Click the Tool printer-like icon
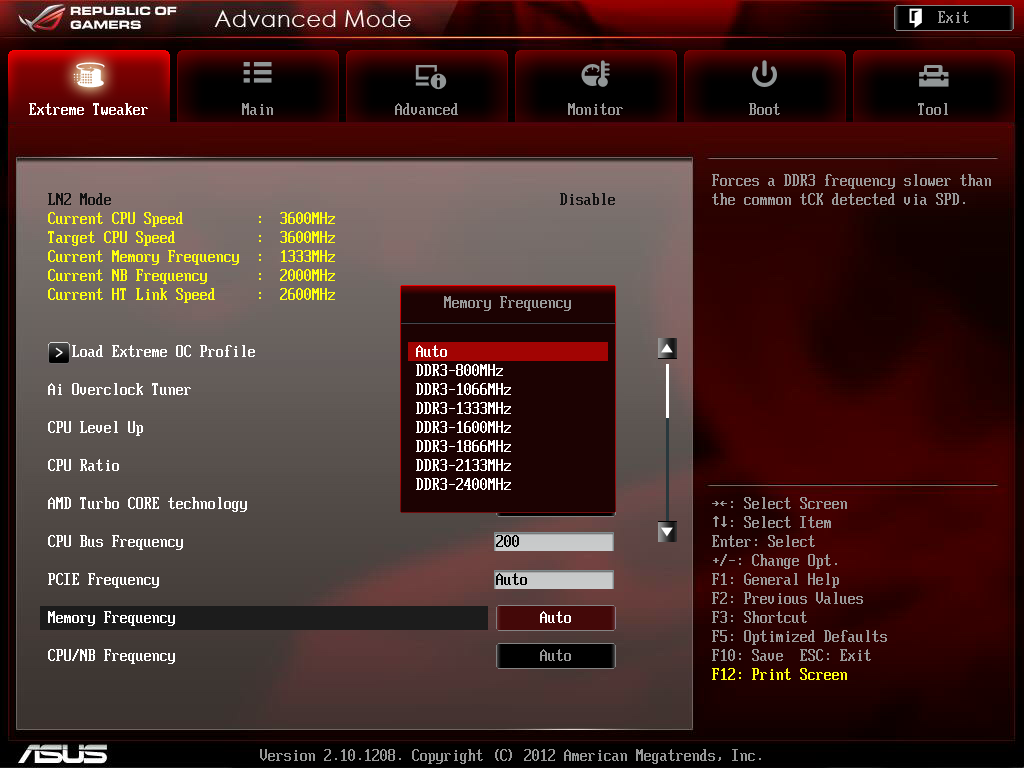Image resolution: width=1024 pixels, height=768 pixels. click(933, 76)
